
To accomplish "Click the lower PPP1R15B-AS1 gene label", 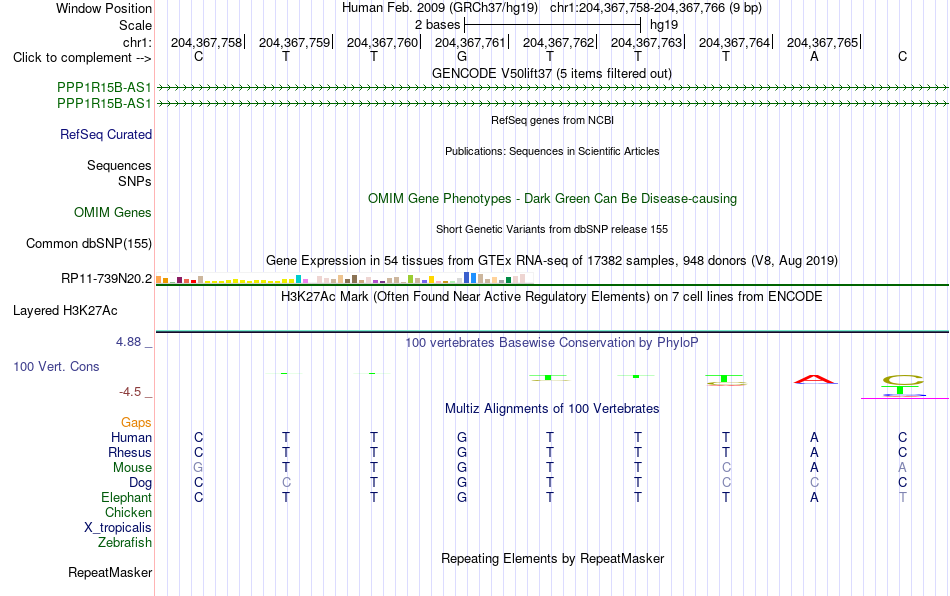I will [x=104, y=104].
